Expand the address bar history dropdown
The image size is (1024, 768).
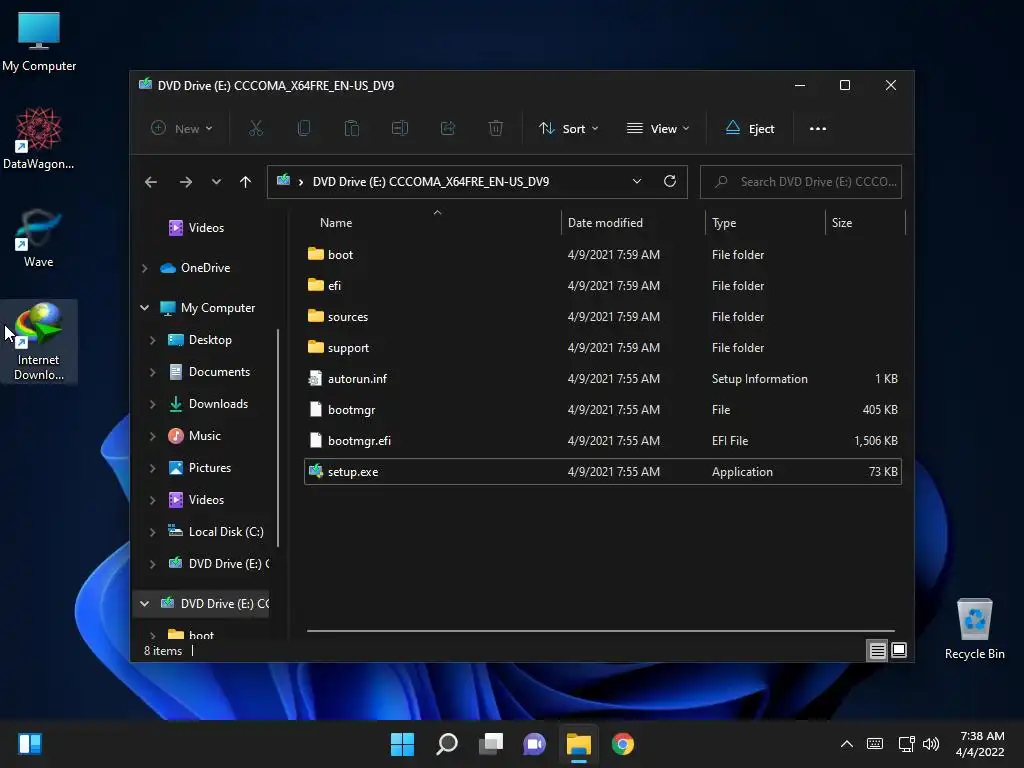point(637,182)
